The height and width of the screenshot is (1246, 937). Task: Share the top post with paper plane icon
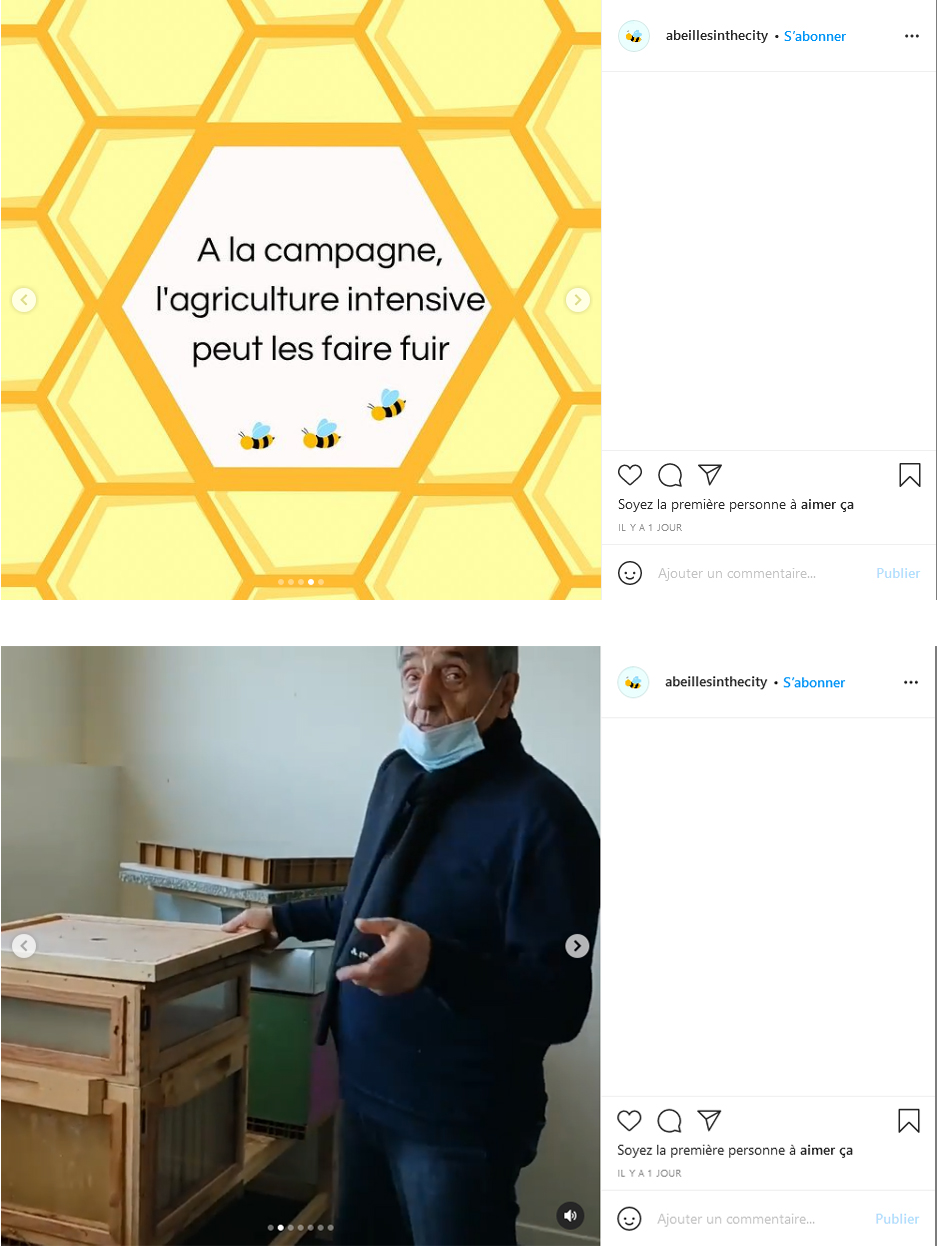710,474
